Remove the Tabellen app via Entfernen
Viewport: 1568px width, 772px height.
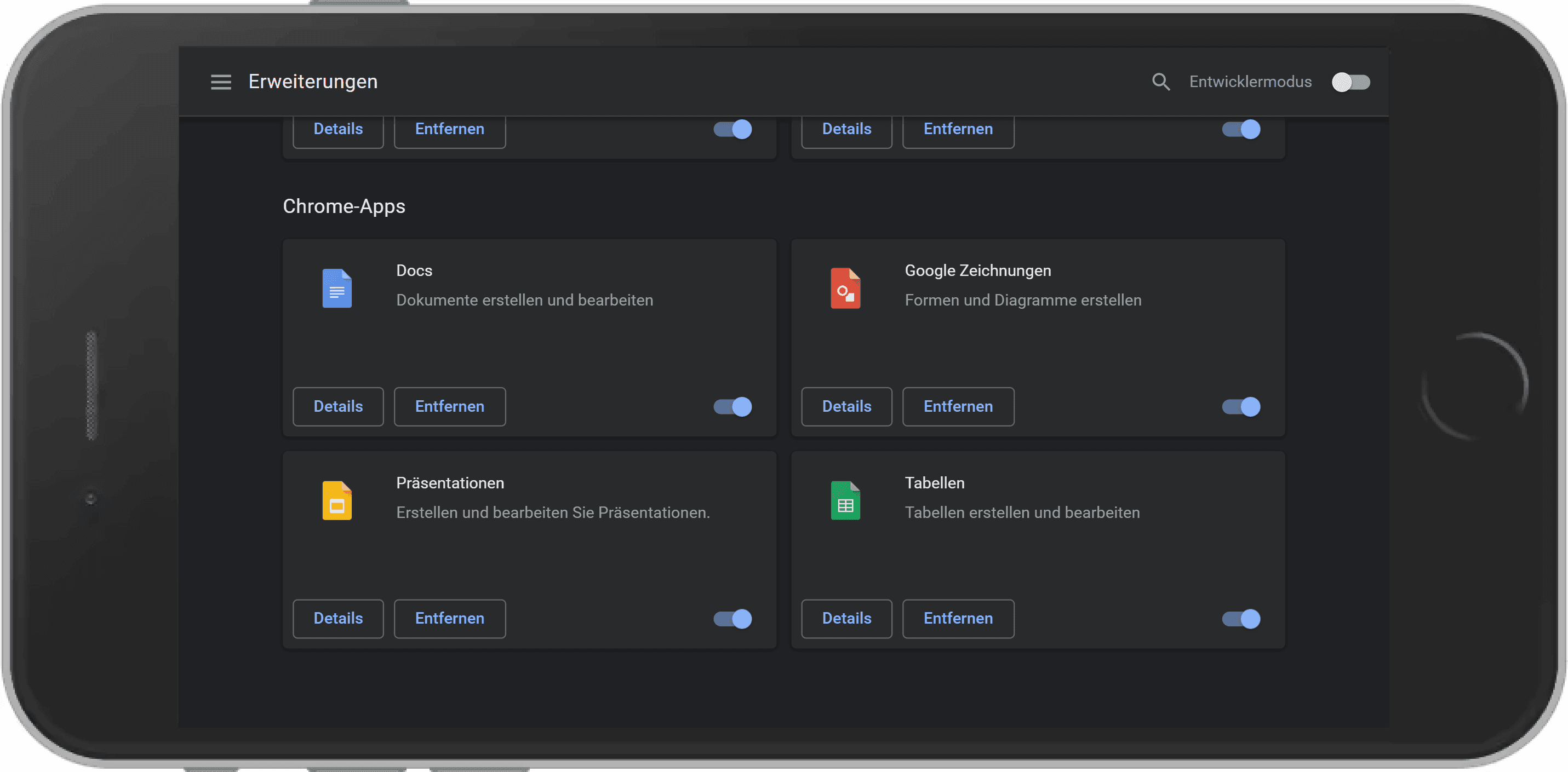958,619
